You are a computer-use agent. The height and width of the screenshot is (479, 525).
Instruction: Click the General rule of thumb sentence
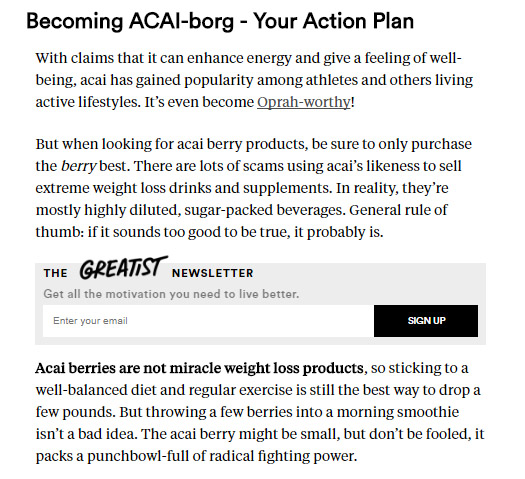[x=241, y=221]
